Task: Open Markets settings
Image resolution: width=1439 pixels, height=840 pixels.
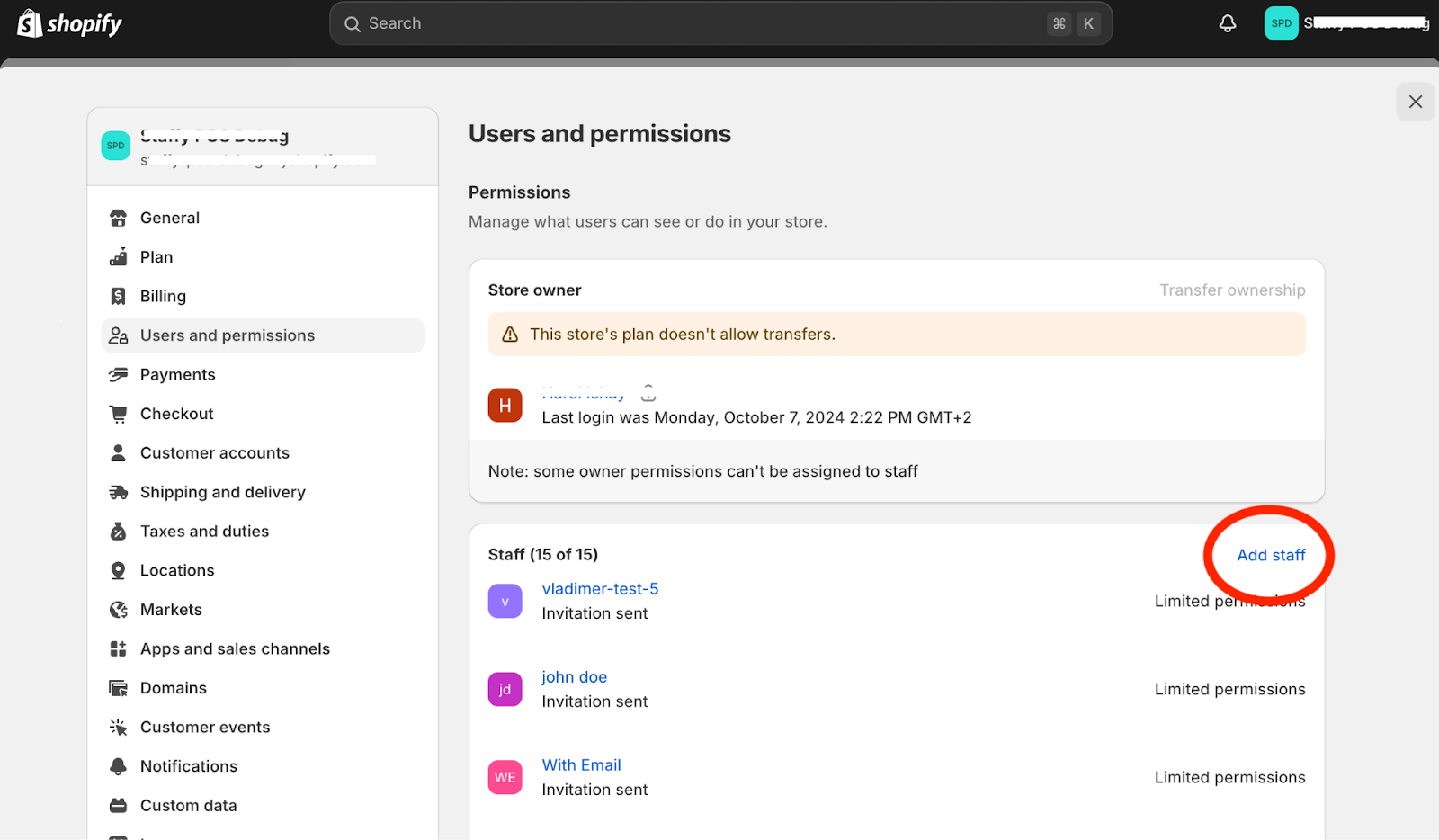Action: 263,610
